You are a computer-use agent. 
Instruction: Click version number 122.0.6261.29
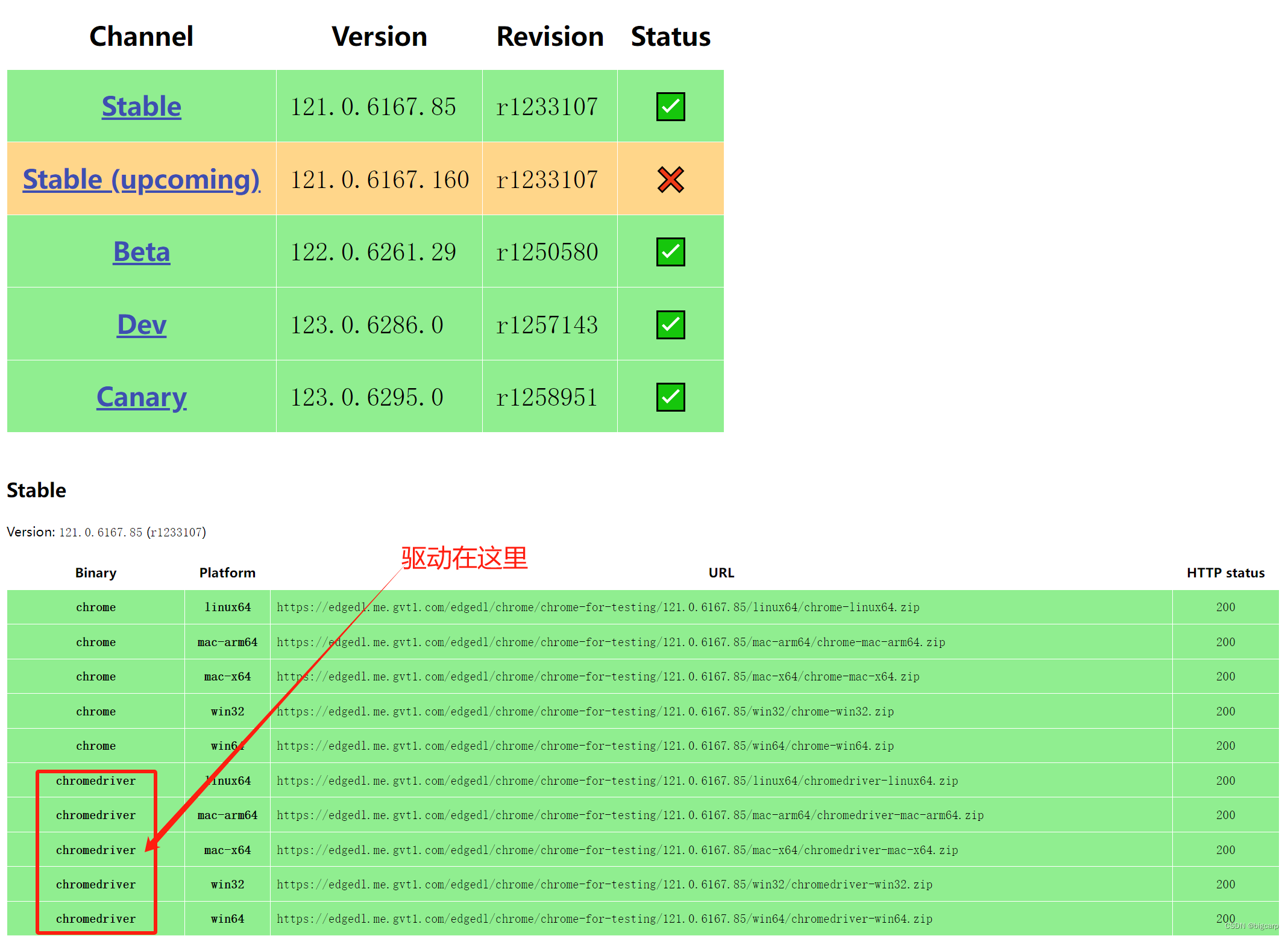[x=373, y=252]
